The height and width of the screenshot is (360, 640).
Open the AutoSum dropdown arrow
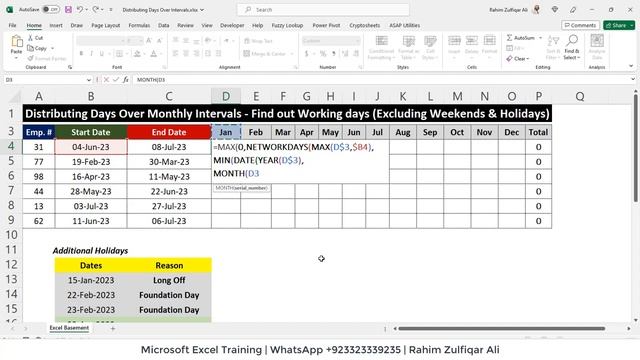click(x=540, y=38)
